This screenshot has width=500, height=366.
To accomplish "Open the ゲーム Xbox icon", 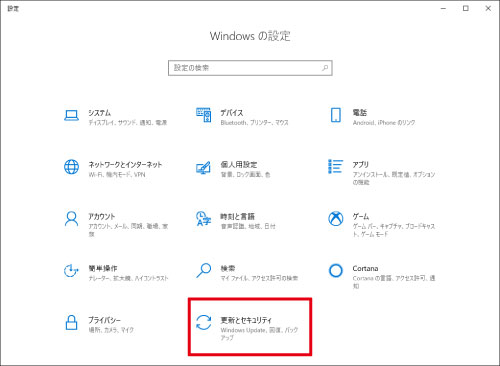I will pyautogui.click(x=336, y=219).
